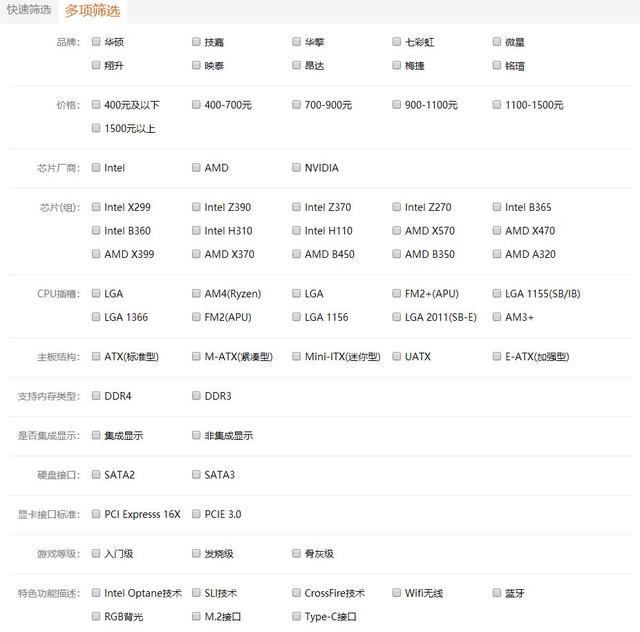Check the 非集成显示 checkbox
The width and height of the screenshot is (640, 632).
(196, 435)
